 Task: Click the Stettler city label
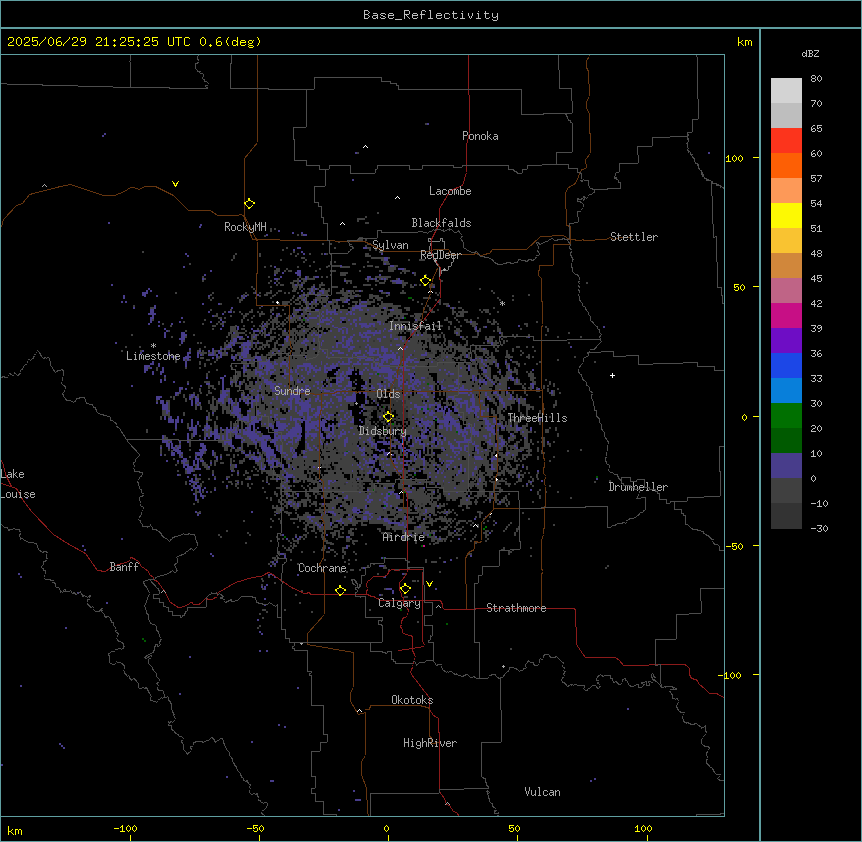(634, 237)
